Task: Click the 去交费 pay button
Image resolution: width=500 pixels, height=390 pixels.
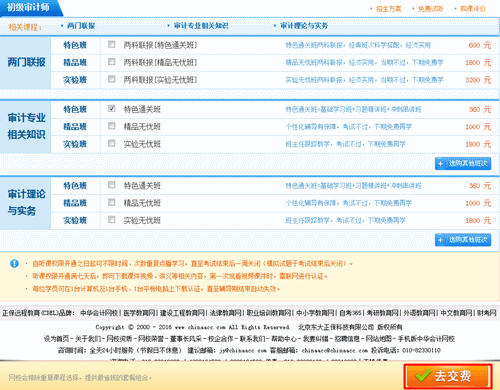Action: tap(448, 376)
